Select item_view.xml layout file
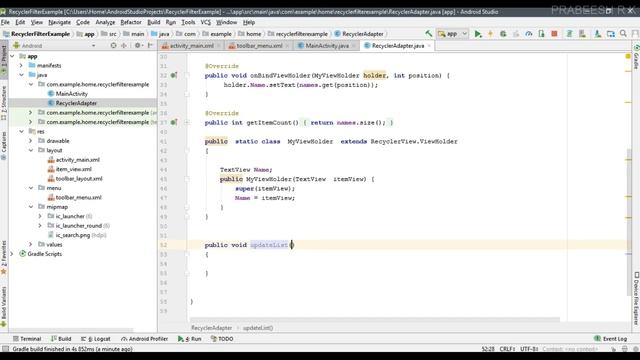 coord(73,169)
